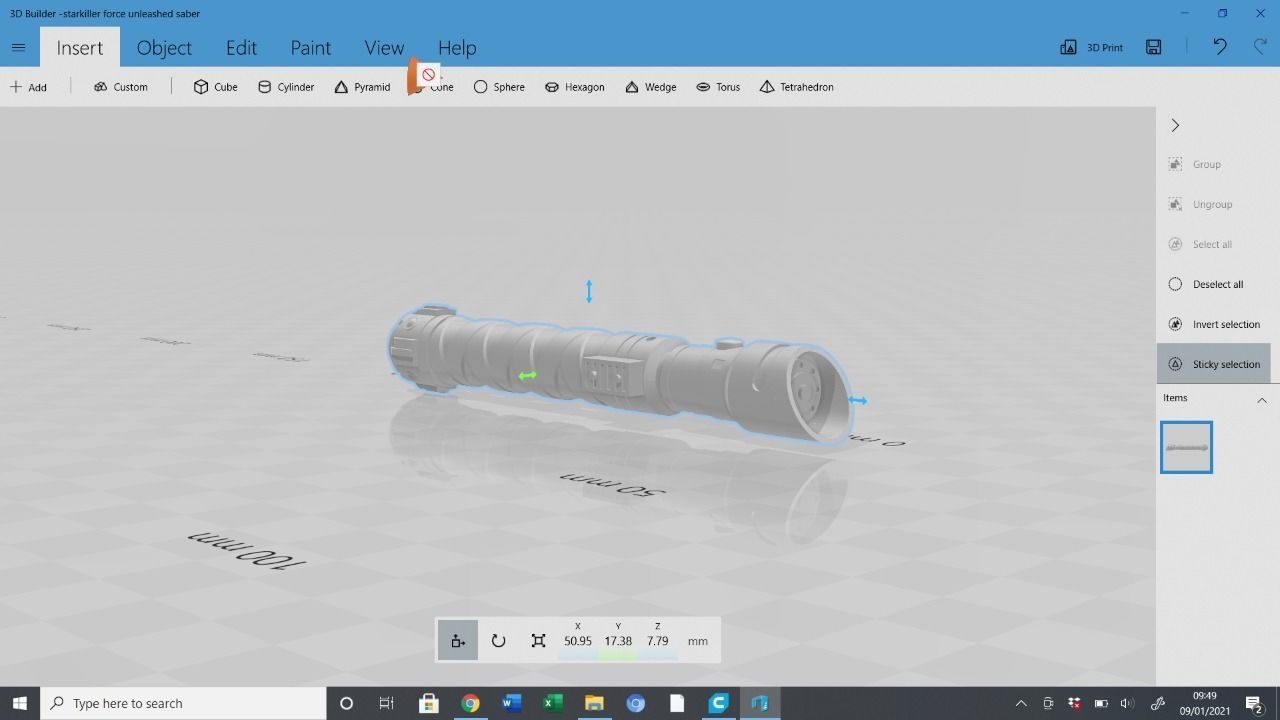1280x720 pixels.
Task: Insert a Sphere shape
Action: (x=499, y=87)
